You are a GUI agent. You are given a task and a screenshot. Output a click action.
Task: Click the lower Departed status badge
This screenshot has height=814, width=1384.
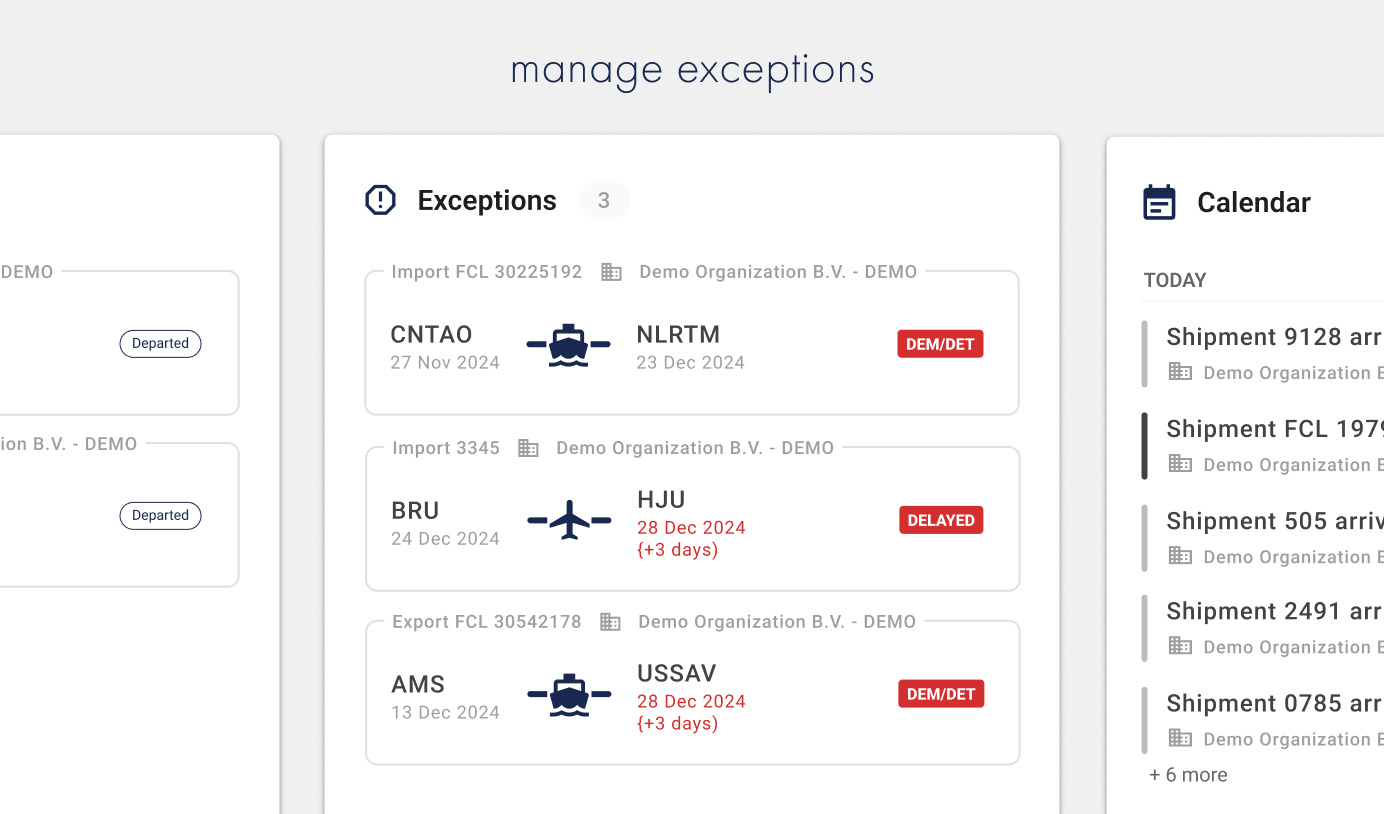[x=160, y=515]
